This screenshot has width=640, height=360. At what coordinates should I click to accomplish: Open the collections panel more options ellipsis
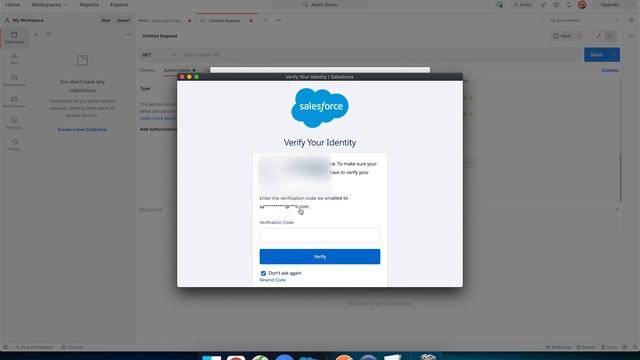(128, 35)
